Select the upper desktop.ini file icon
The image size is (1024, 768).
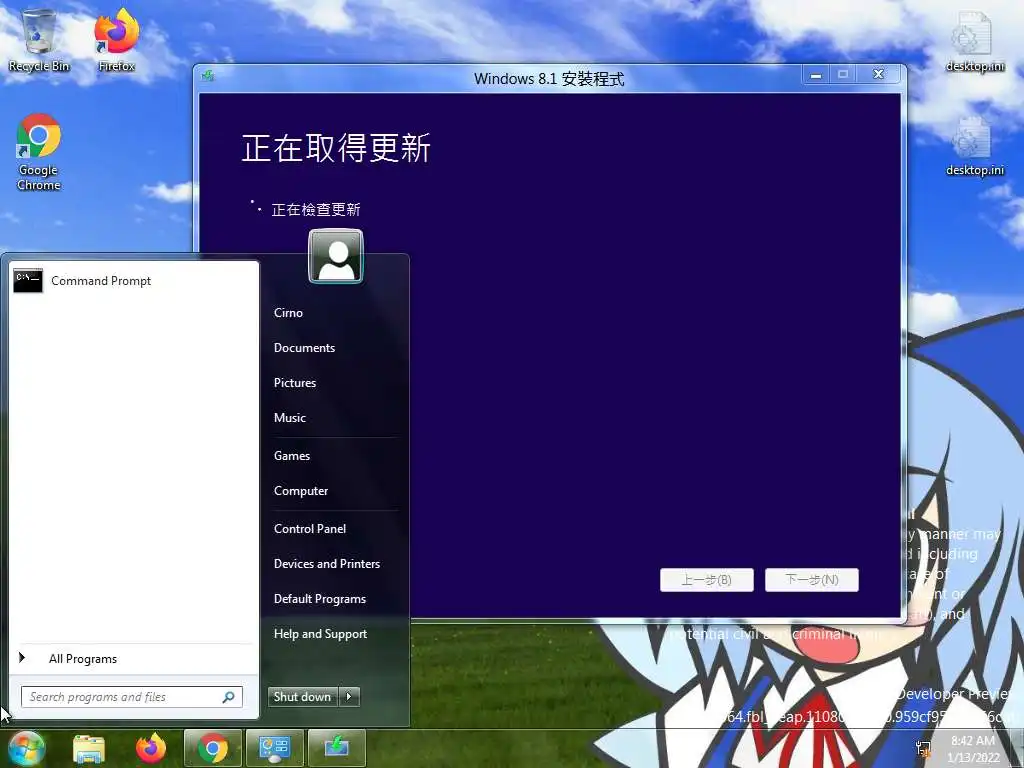click(x=974, y=40)
